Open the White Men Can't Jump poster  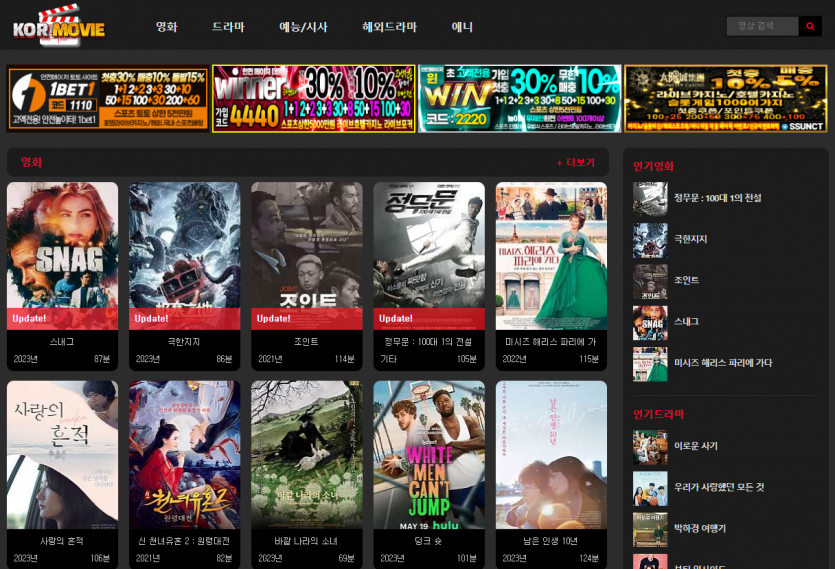tap(429, 455)
